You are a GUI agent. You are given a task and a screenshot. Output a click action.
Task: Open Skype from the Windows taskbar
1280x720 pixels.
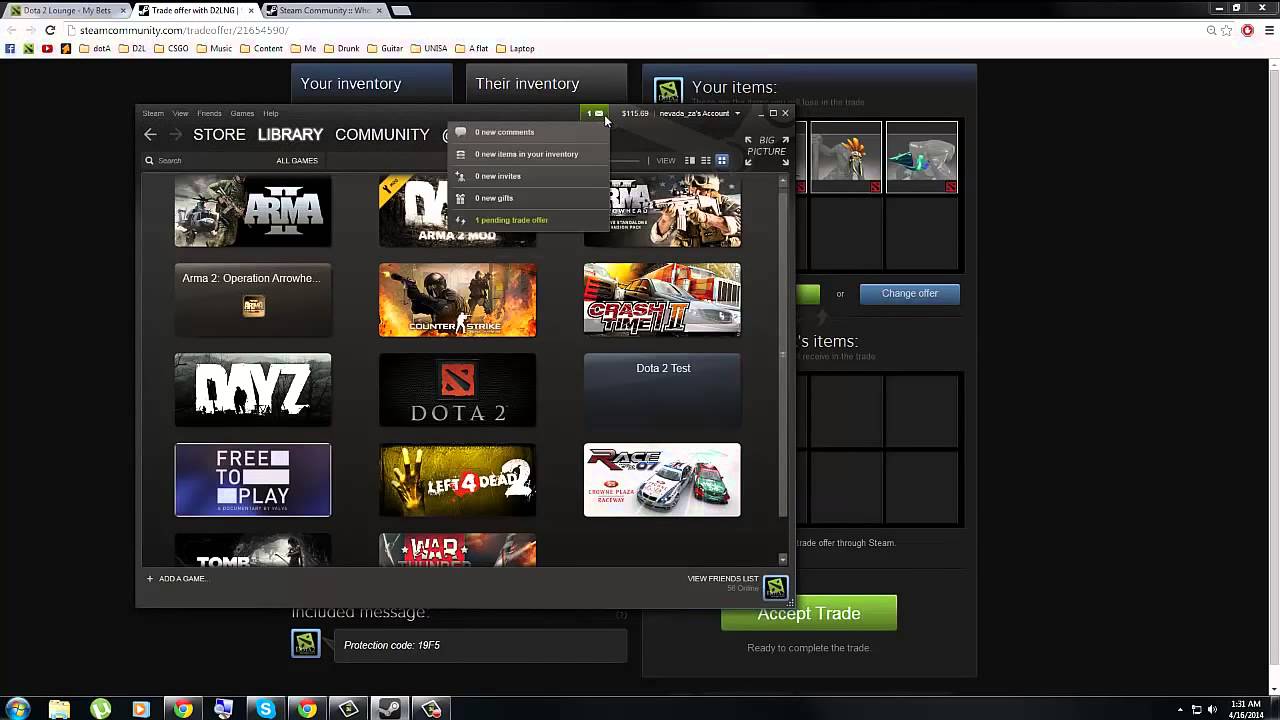(x=265, y=709)
